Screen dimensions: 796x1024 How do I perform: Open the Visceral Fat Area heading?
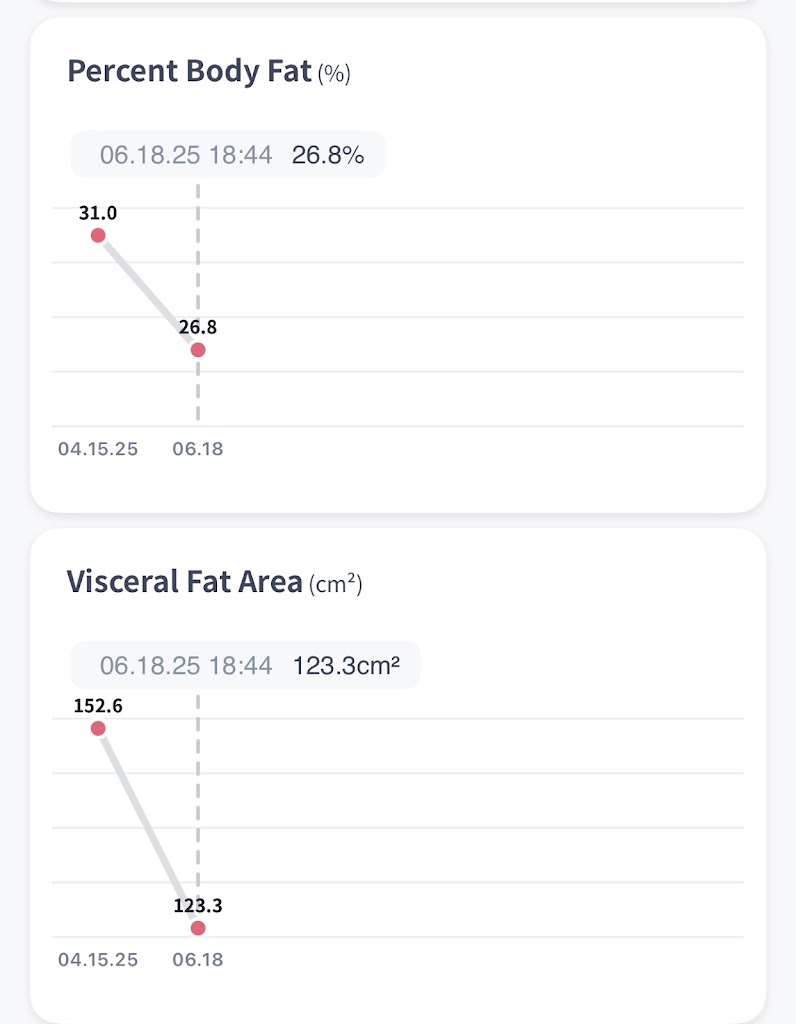pyautogui.click(x=184, y=582)
